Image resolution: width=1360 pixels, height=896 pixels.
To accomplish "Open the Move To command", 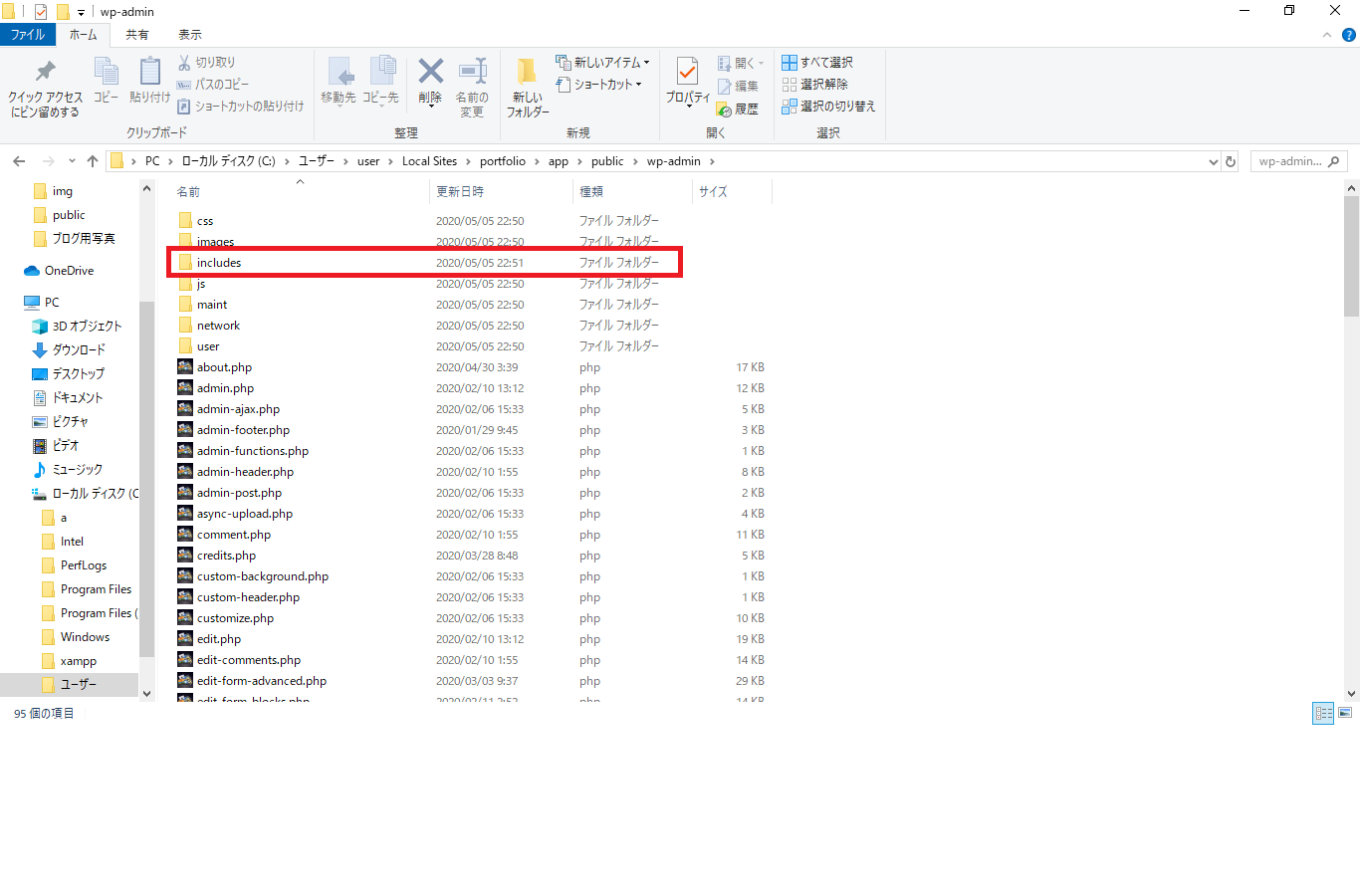I will (x=339, y=81).
